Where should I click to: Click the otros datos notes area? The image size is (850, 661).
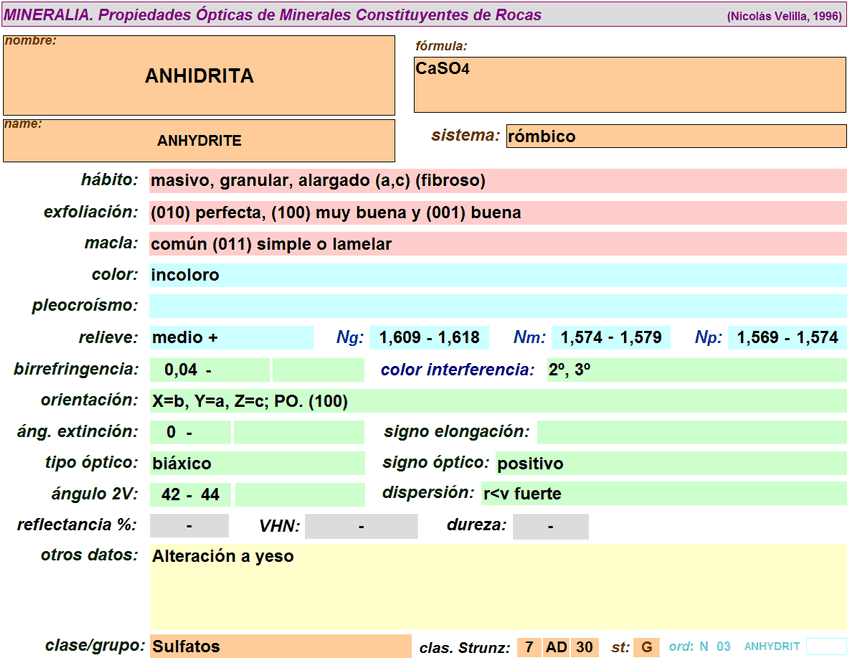pyautogui.click(x=497, y=586)
